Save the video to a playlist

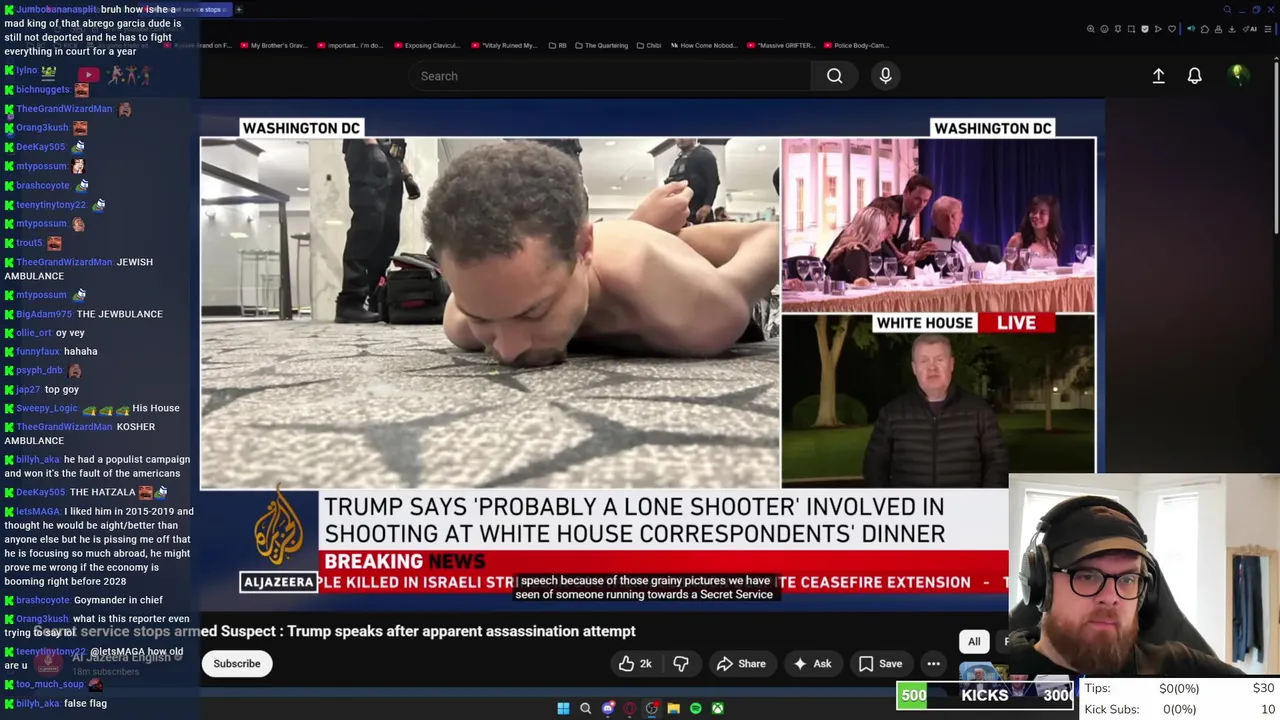tap(880, 664)
